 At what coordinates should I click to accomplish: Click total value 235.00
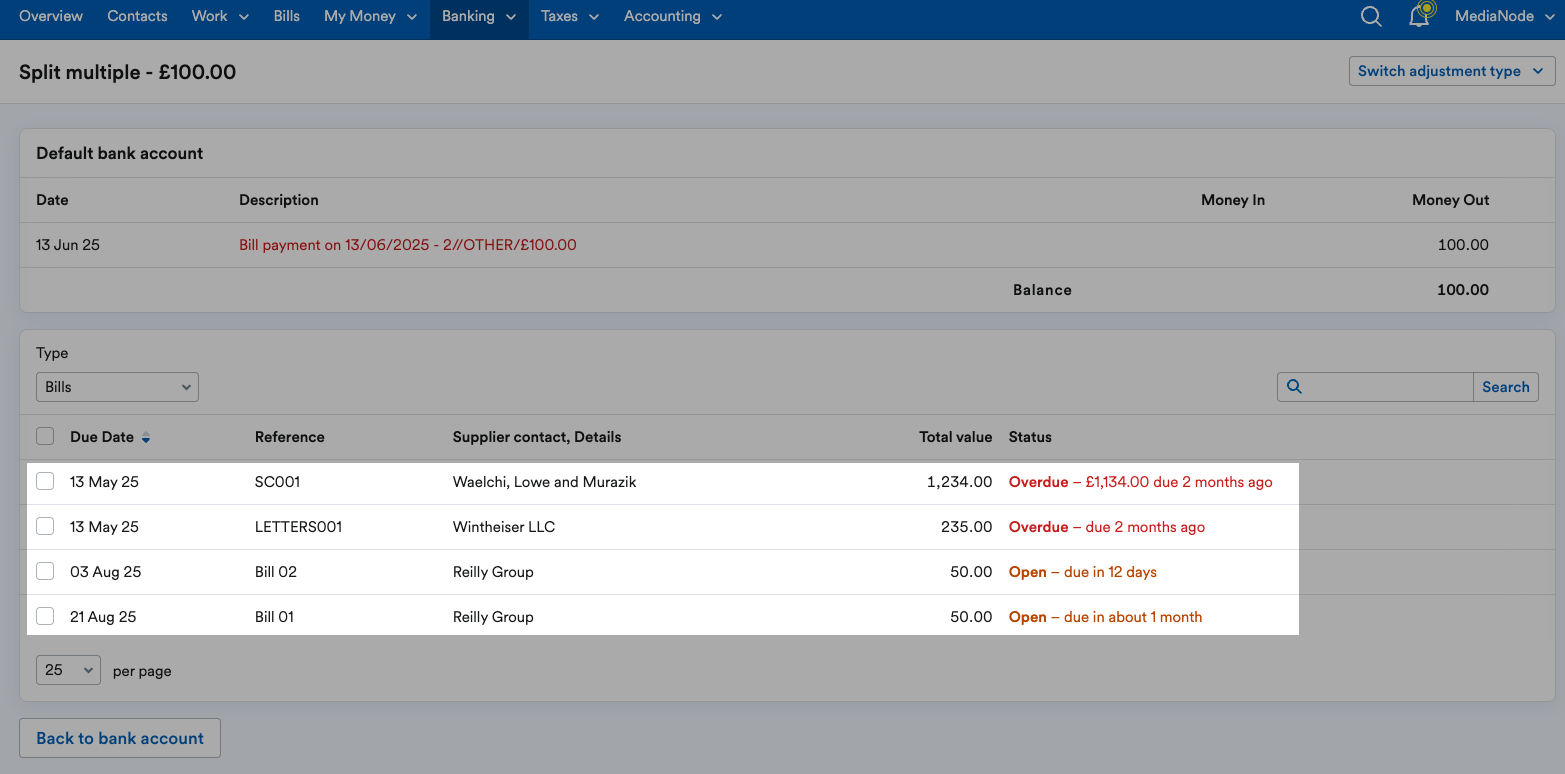[967, 527]
